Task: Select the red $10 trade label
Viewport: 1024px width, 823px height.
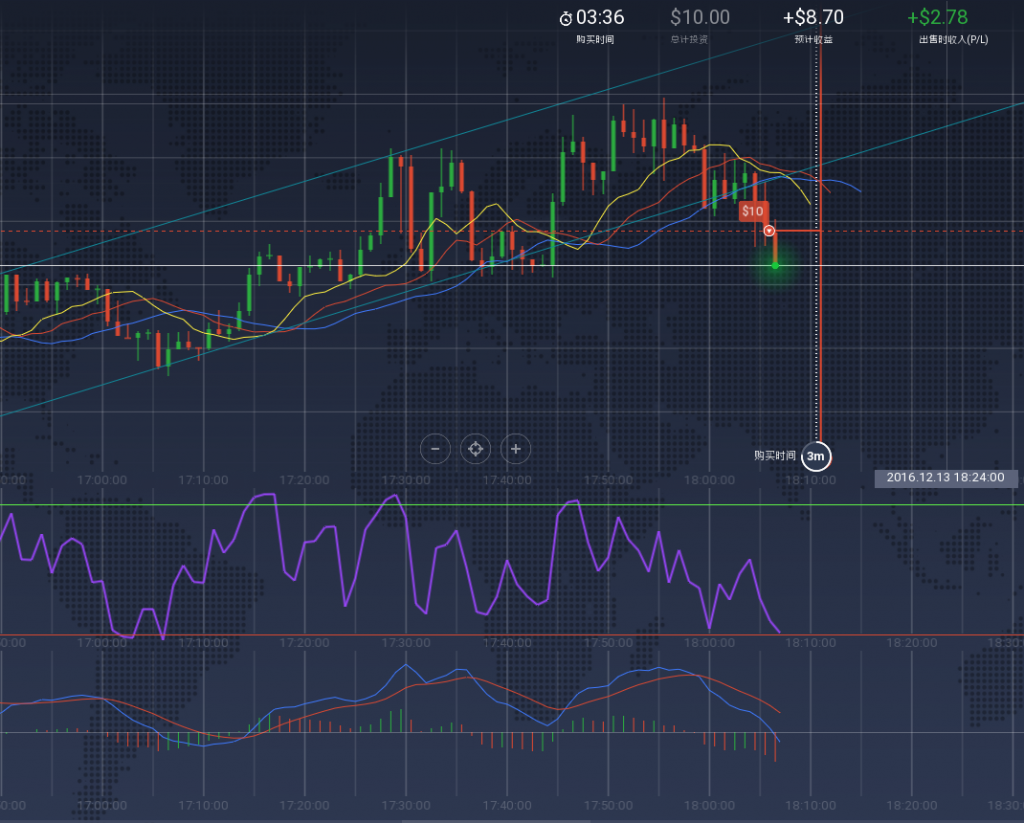Action: click(x=752, y=211)
